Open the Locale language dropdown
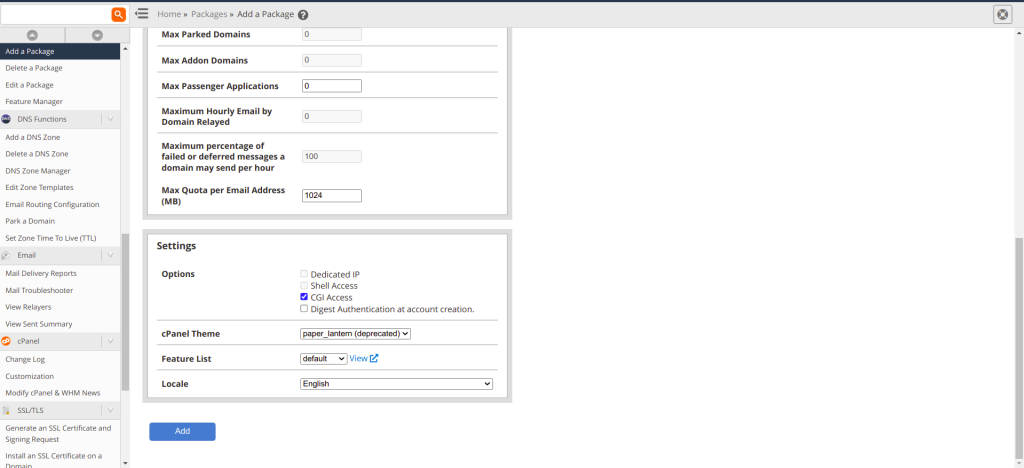Image resolution: width=1024 pixels, height=468 pixels. (x=396, y=383)
